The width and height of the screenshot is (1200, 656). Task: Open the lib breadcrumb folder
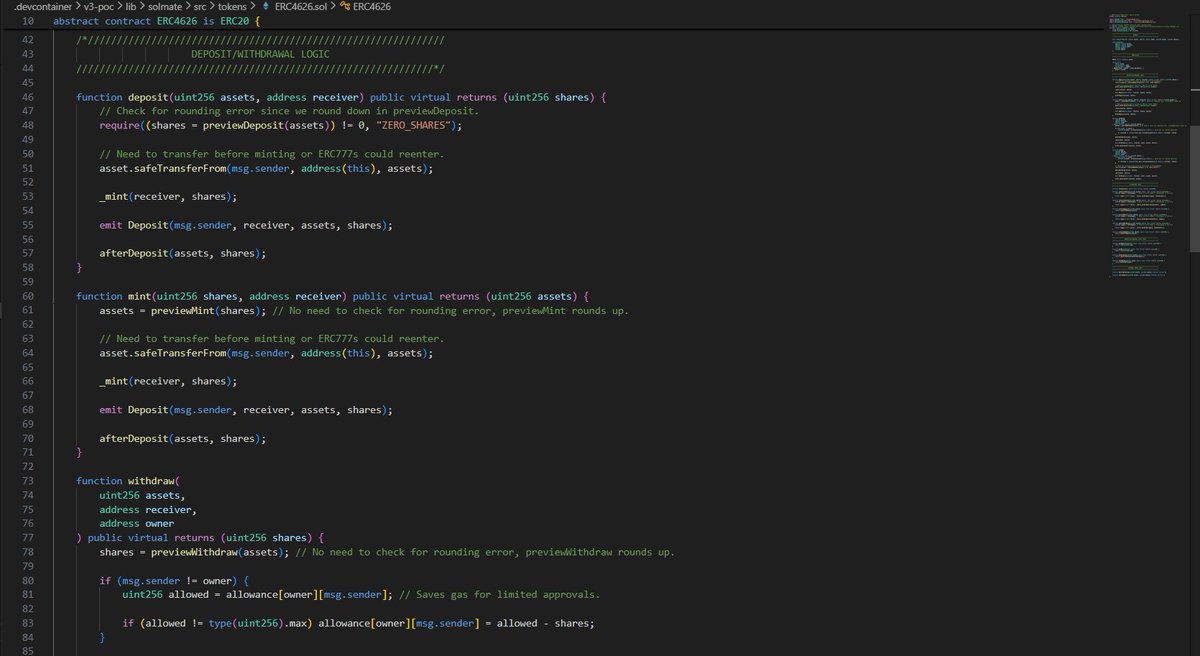click(132, 6)
